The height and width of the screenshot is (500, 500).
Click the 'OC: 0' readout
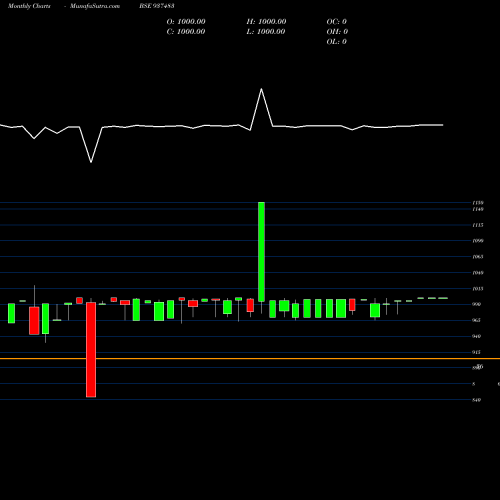pyautogui.click(x=337, y=22)
